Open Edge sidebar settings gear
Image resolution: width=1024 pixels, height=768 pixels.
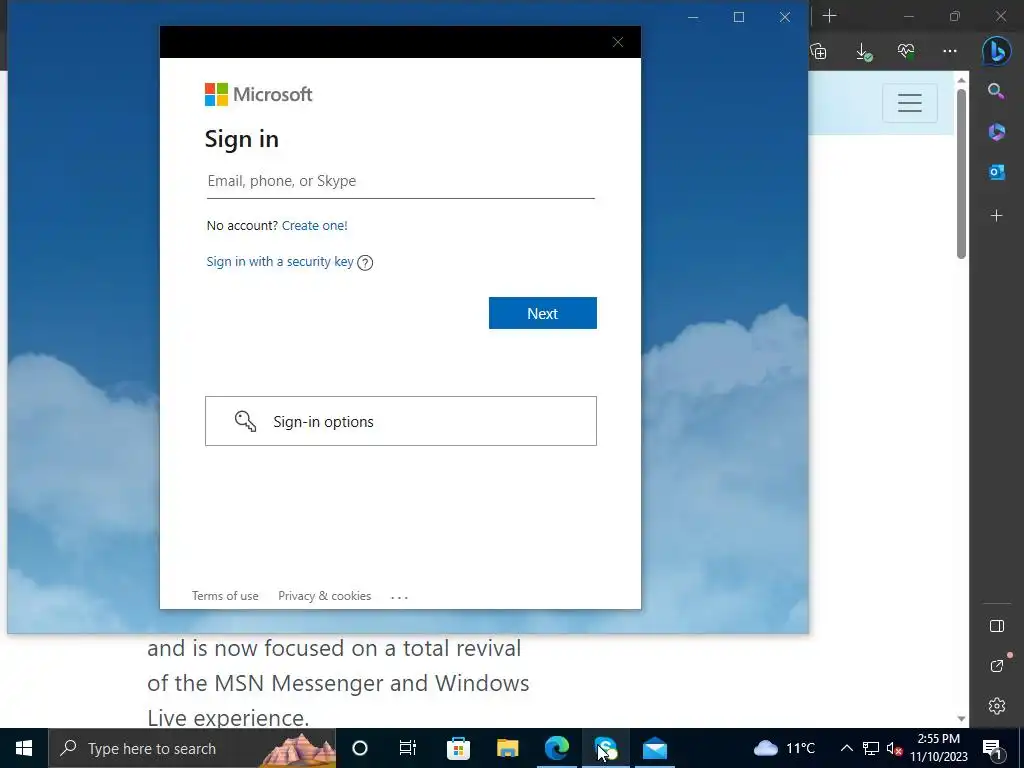(x=997, y=706)
